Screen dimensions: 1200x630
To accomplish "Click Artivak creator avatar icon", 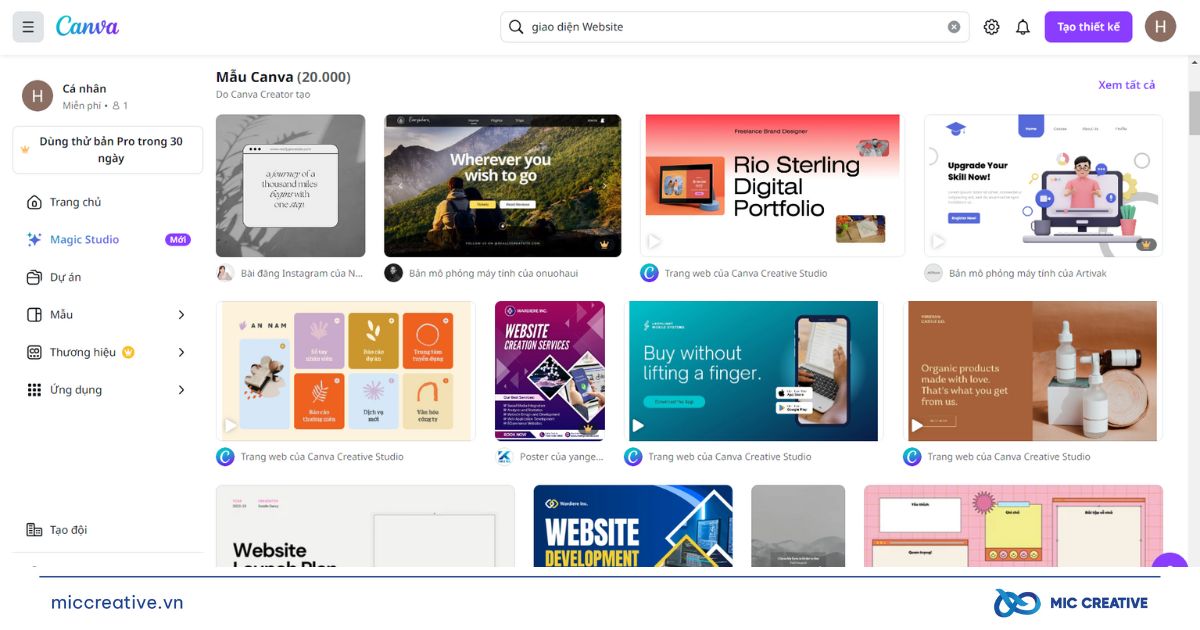I will [x=933, y=273].
